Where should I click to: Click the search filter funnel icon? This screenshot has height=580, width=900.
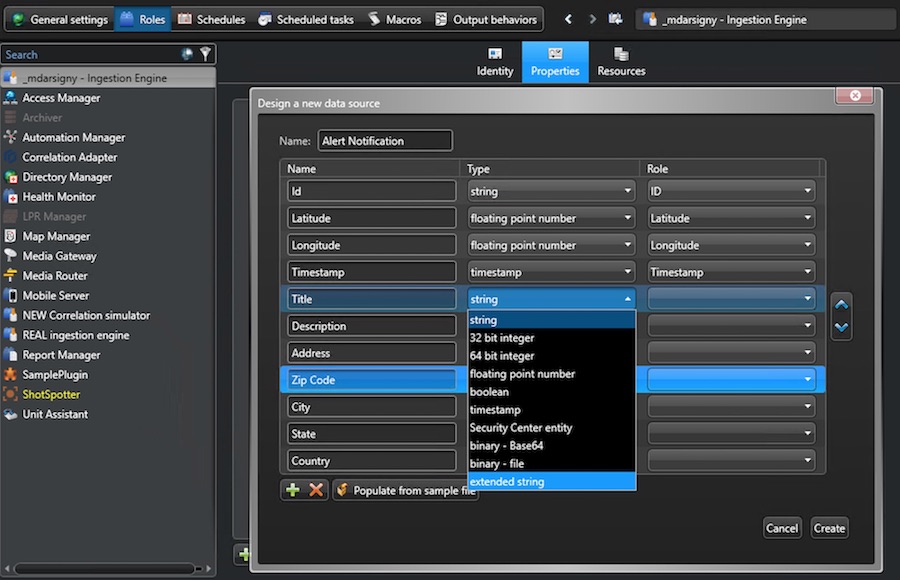point(205,54)
